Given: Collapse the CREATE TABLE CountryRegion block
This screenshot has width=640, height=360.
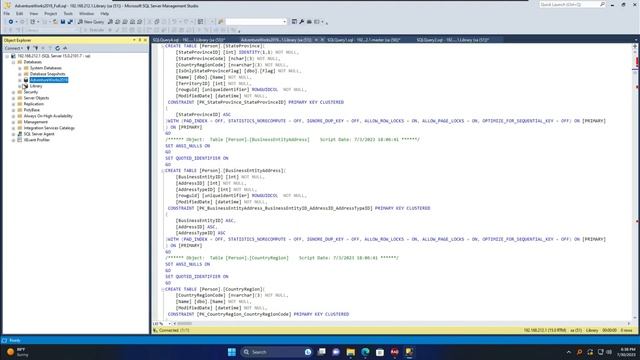Looking at the screenshot, I should click(162, 289).
